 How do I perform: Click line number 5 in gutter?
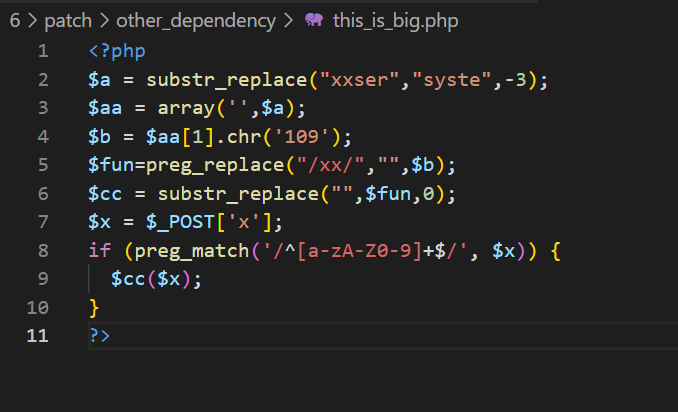coord(43,165)
